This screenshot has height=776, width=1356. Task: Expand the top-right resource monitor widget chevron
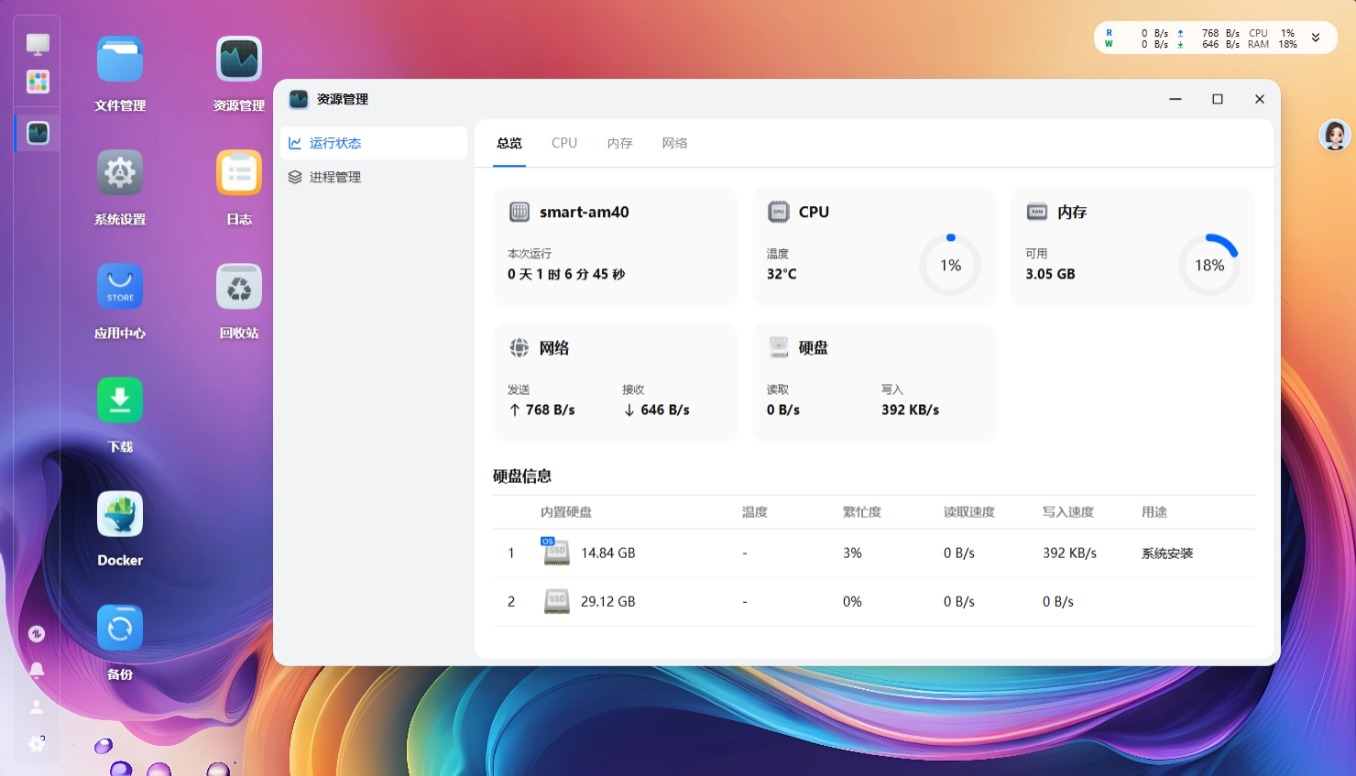point(1316,38)
